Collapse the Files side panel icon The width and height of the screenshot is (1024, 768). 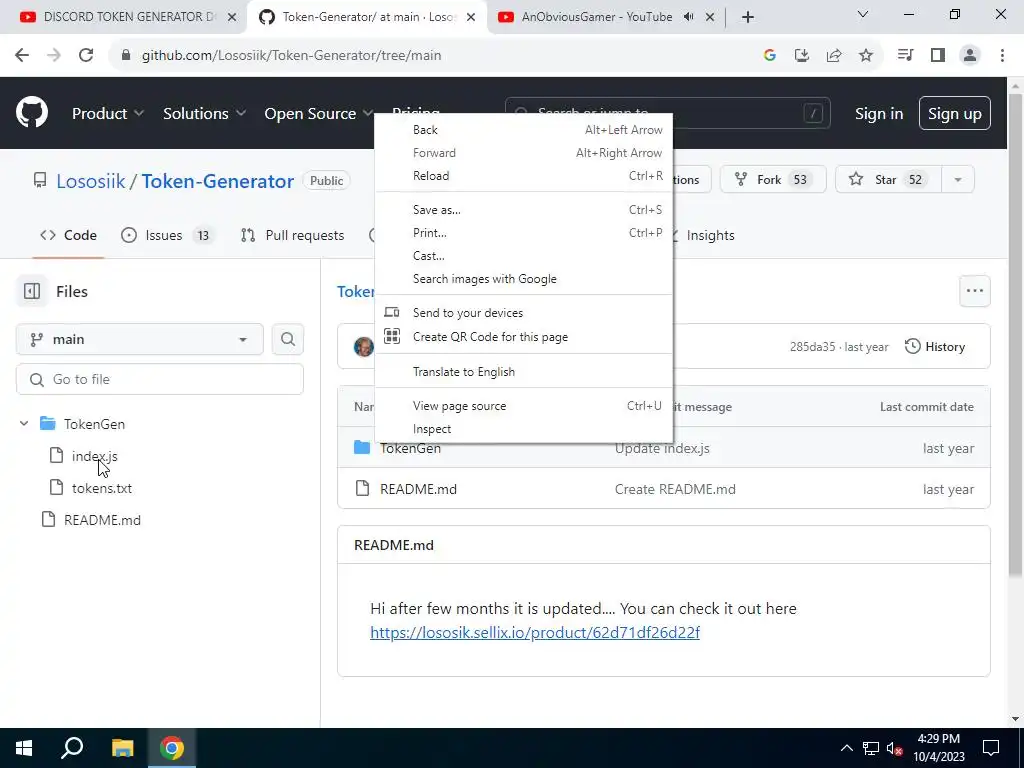pyautogui.click(x=32, y=291)
